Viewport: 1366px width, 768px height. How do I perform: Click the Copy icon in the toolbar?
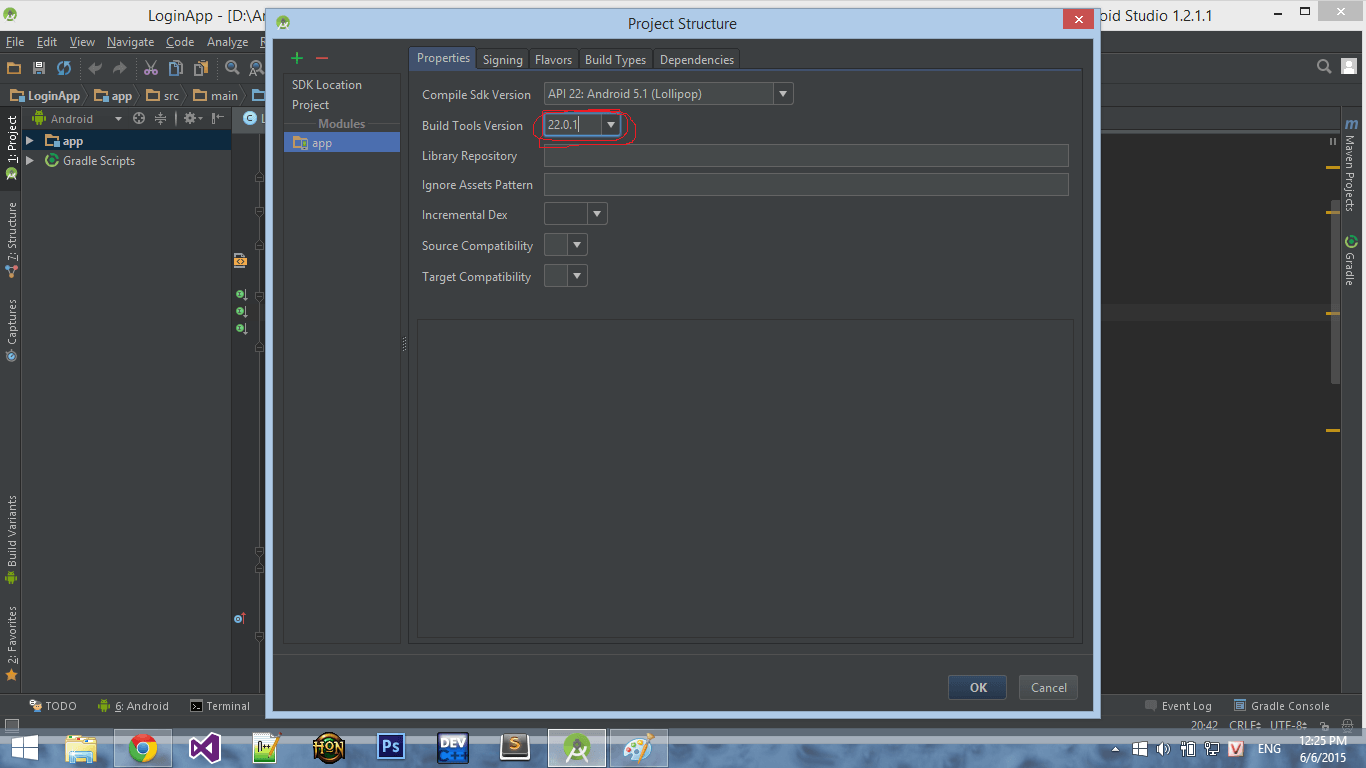click(176, 68)
